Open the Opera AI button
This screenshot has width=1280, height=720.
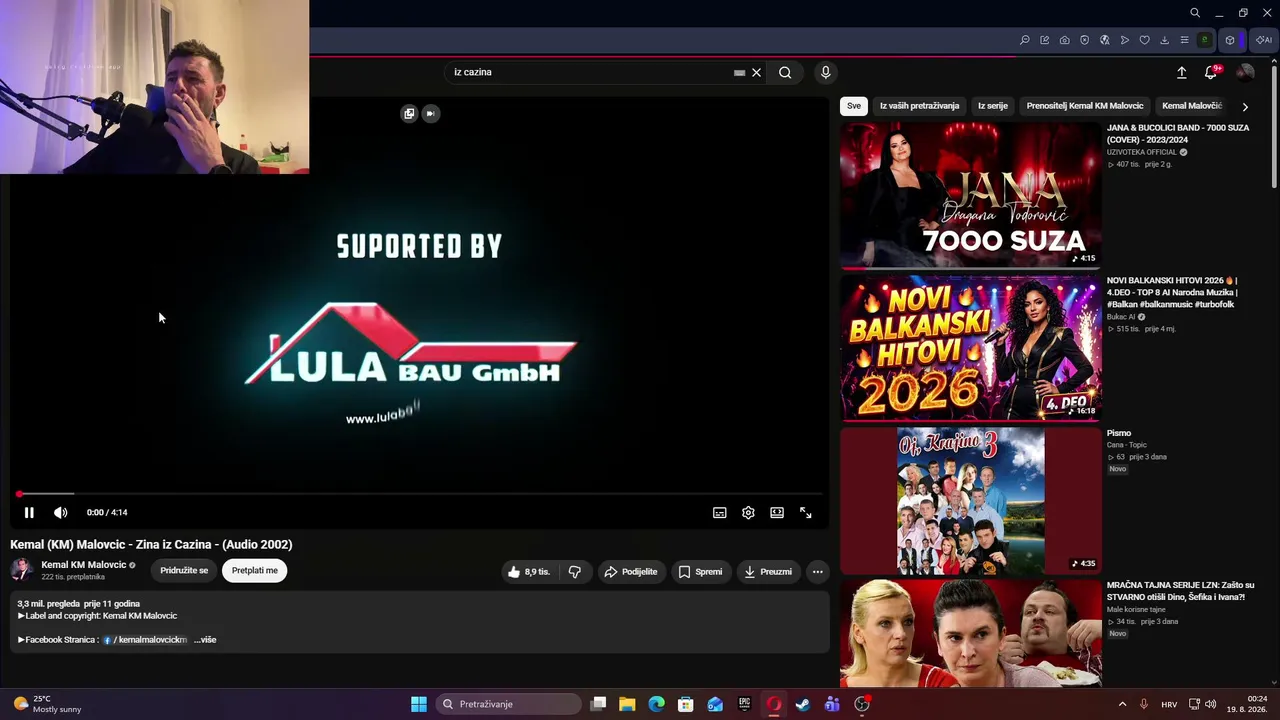(1264, 40)
